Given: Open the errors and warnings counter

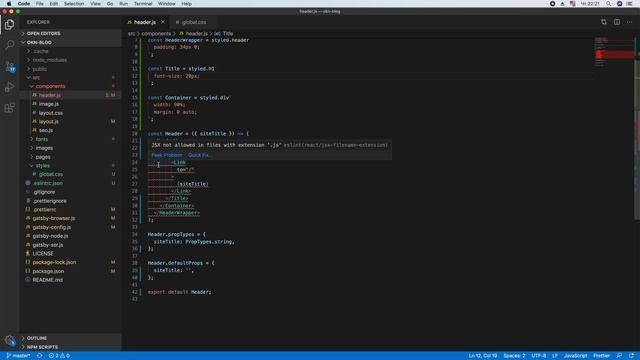Looking at the screenshot, I should pyautogui.click(x=59, y=356).
